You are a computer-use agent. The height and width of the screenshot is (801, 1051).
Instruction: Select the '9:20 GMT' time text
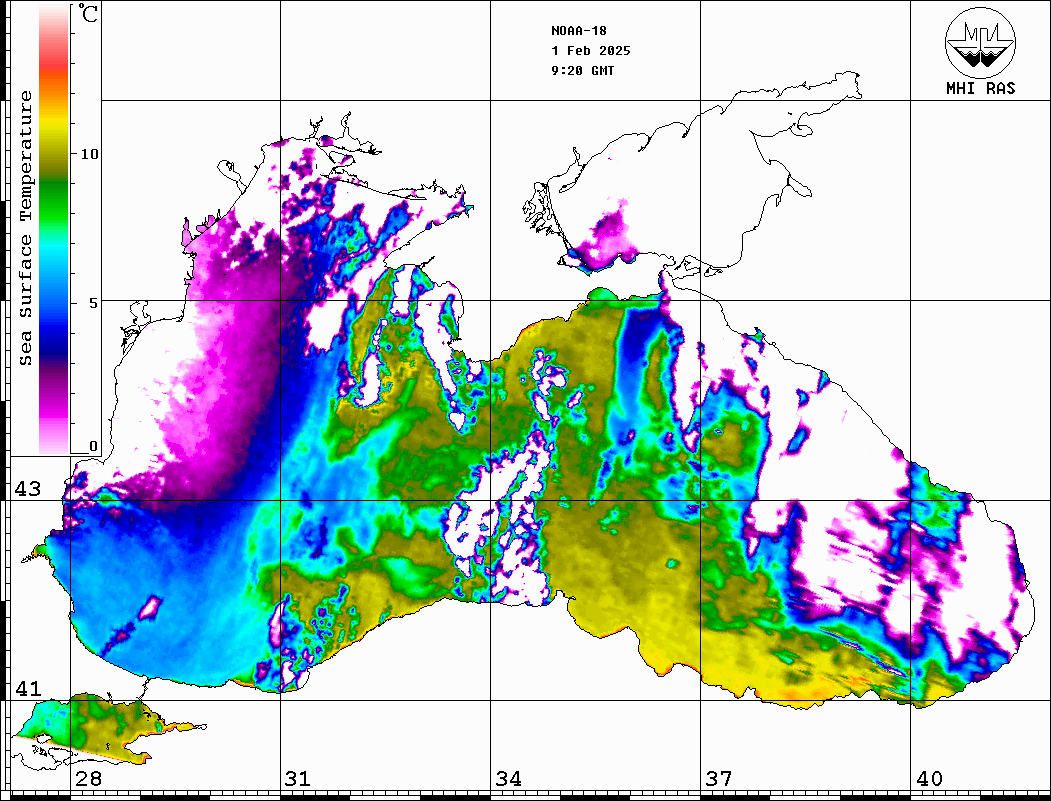582,71
